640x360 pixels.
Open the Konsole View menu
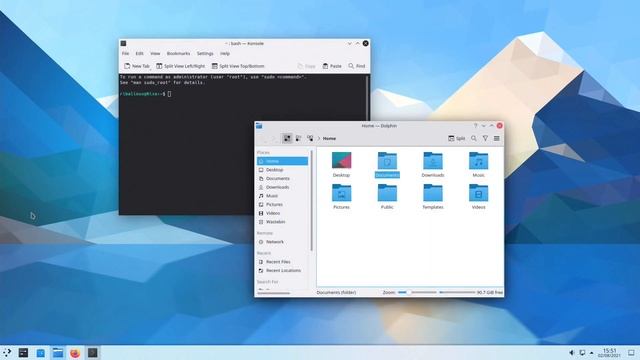pos(155,53)
